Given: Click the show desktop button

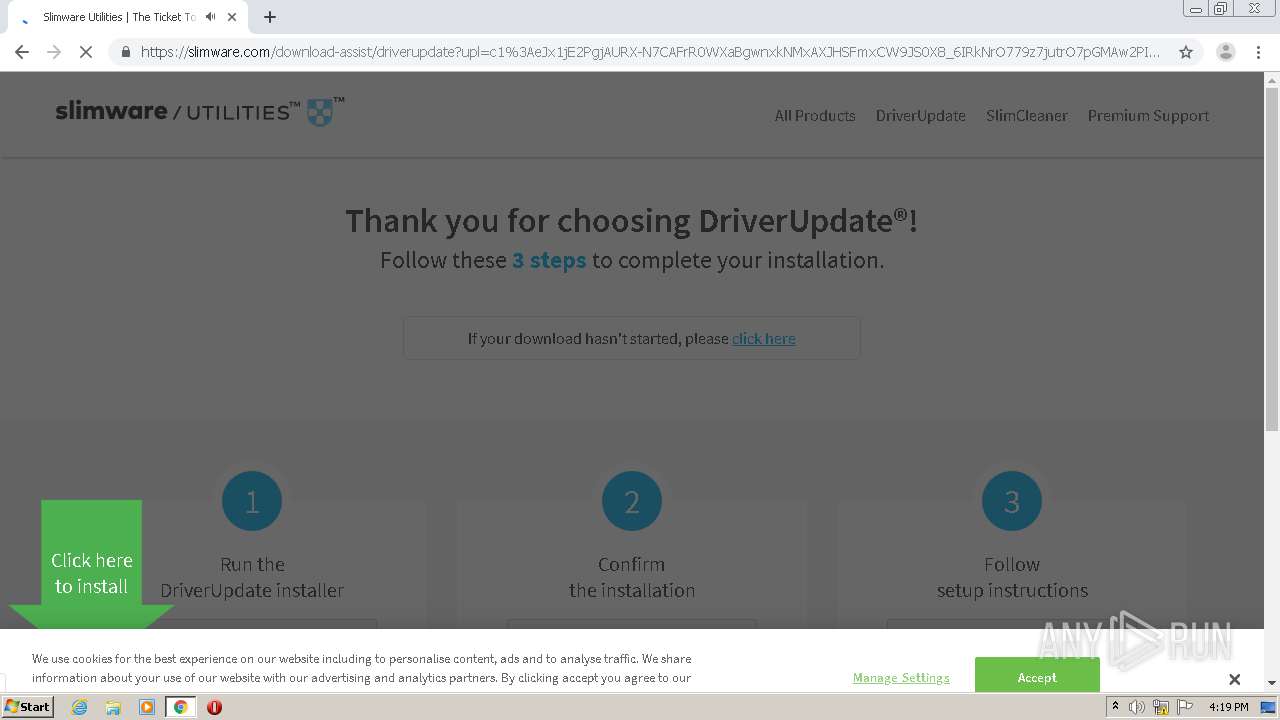Looking at the screenshot, I should (1268, 707).
